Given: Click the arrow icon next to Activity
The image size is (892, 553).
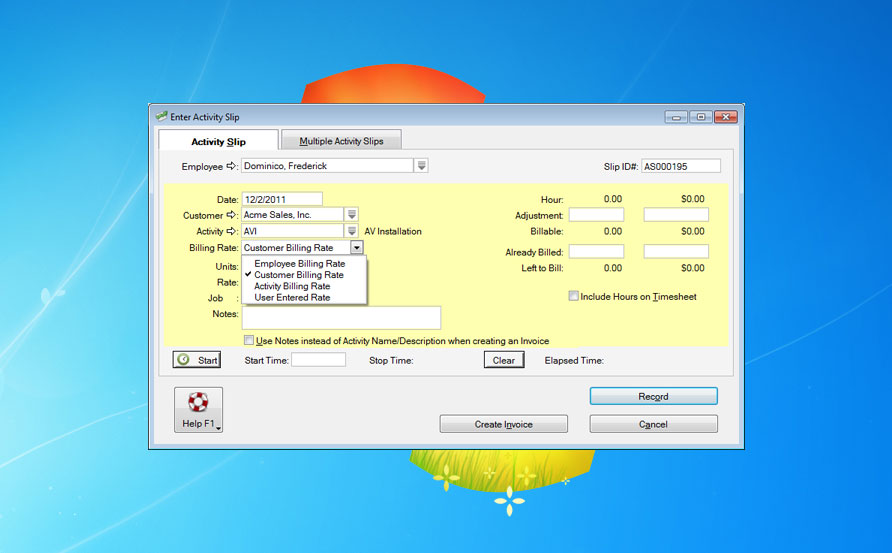Looking at the screenshot, I should [x=231, y=231].
